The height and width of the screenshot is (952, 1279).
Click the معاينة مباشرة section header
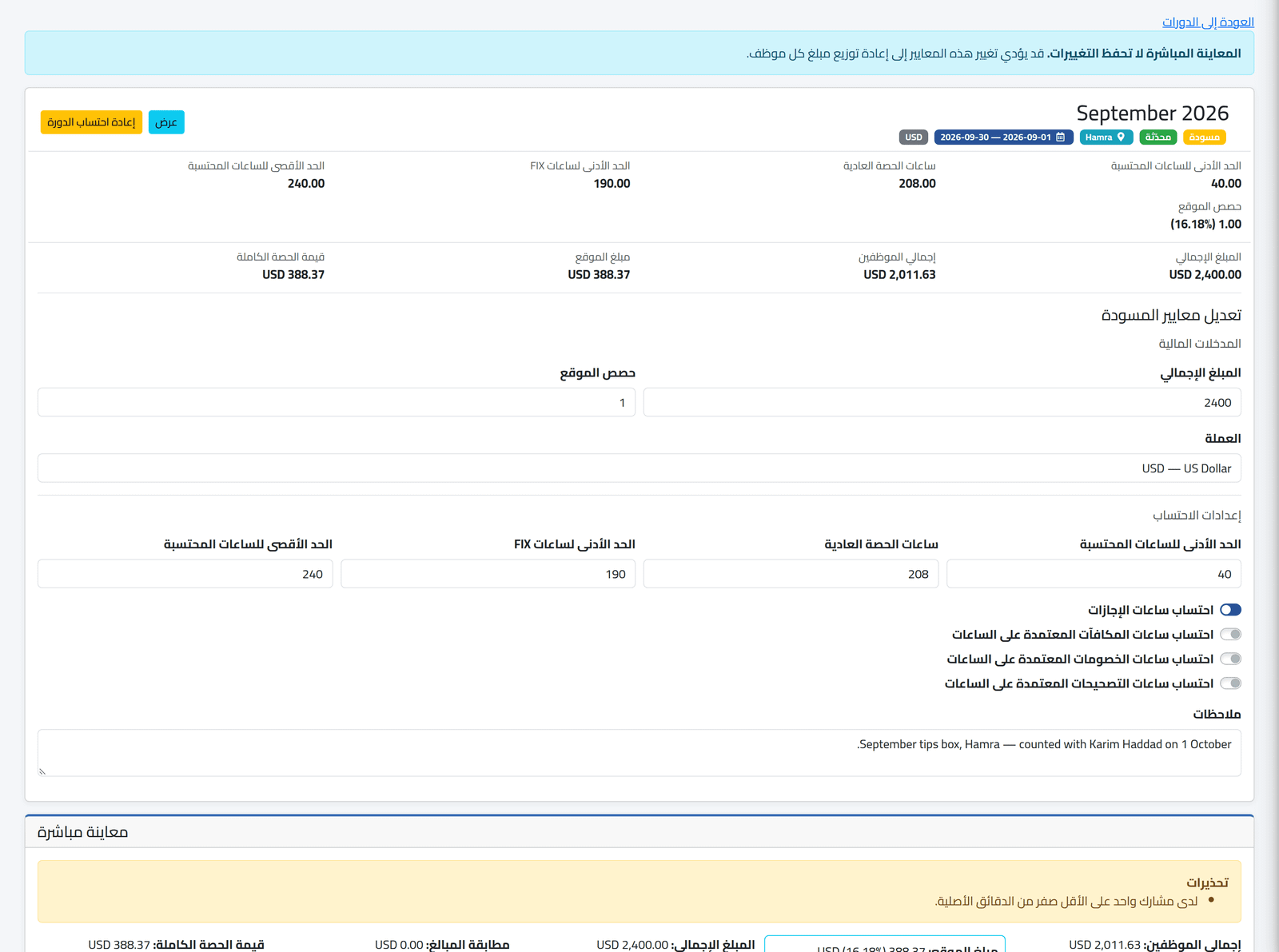tap(82, 832)
